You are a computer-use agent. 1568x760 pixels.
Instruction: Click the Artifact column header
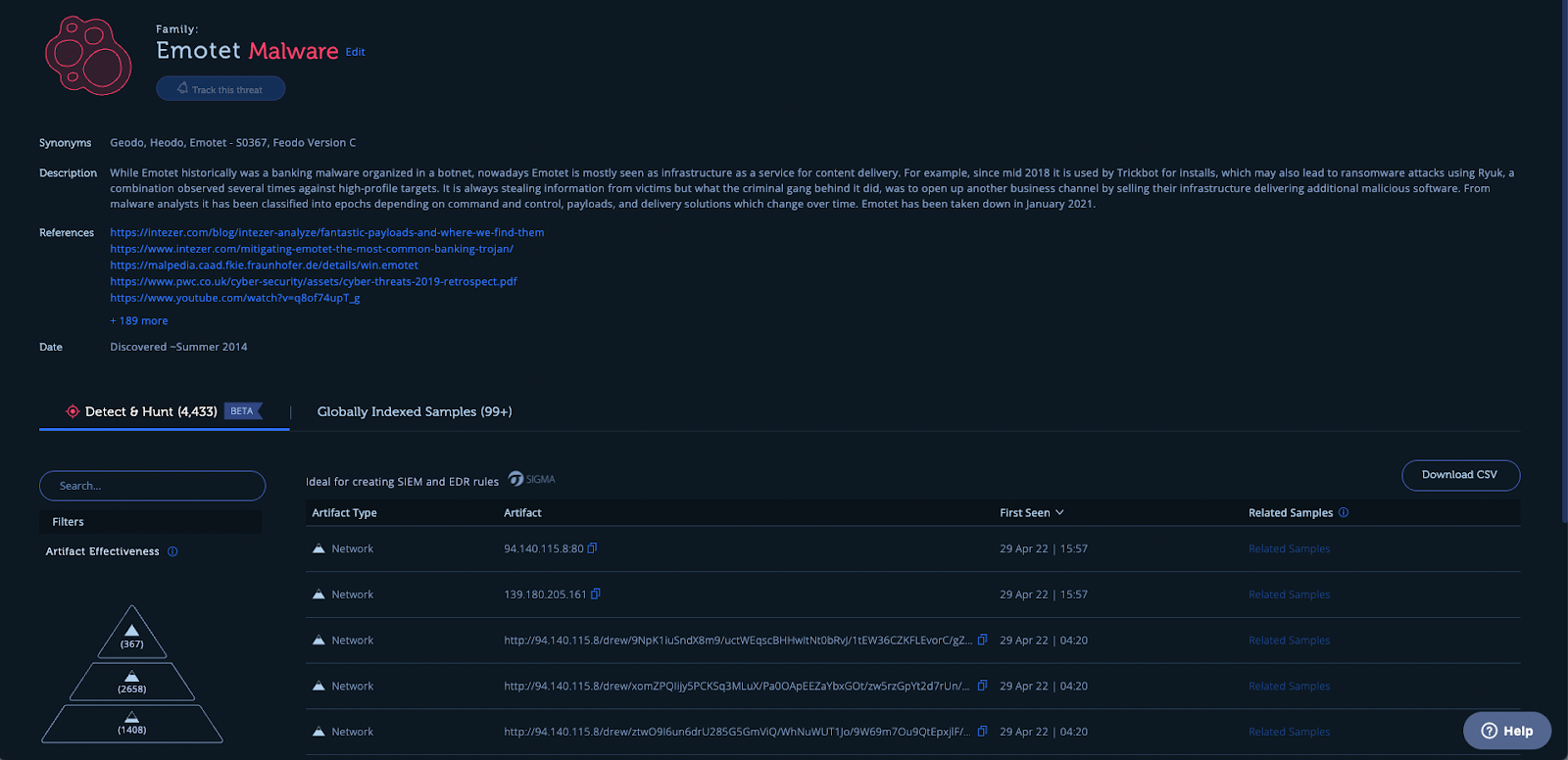click(x=522, y=513)
